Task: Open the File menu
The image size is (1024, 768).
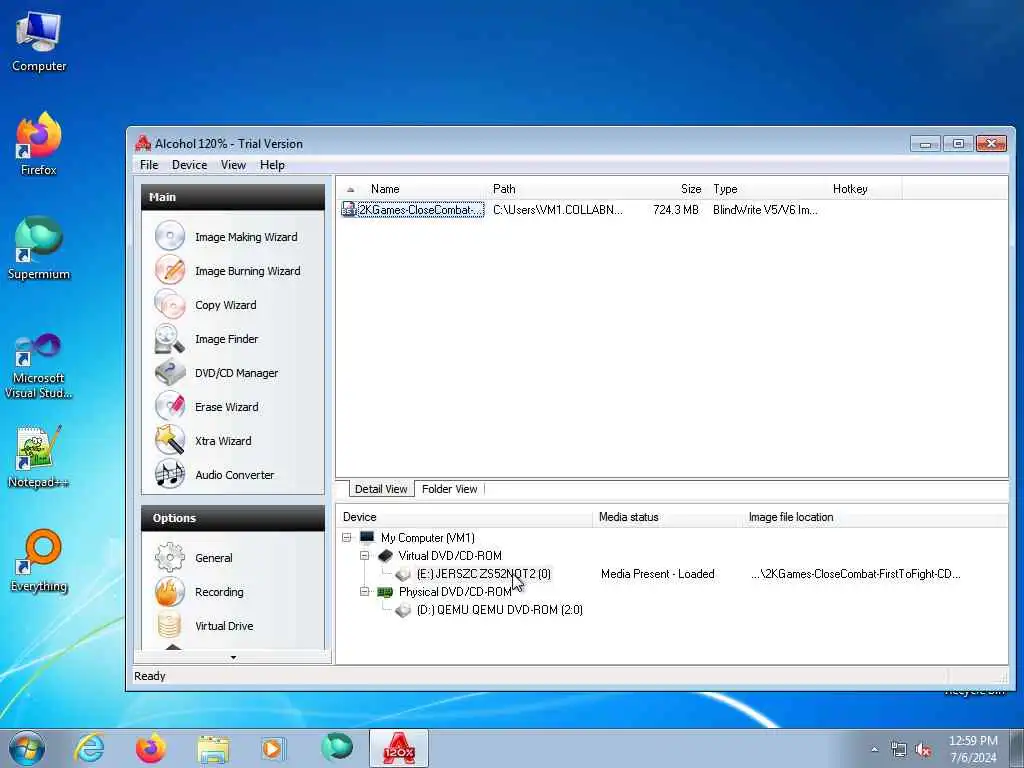Action: (149, 165)
